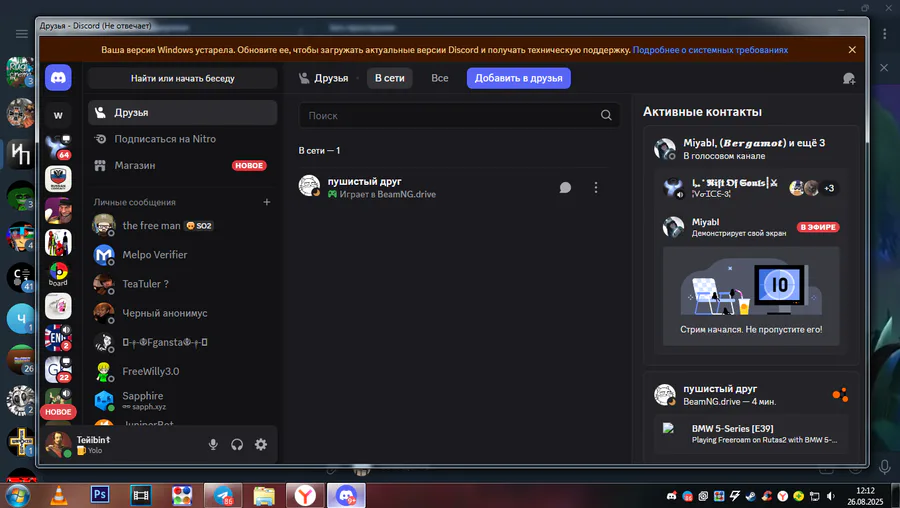The image size is (900, 508).
Task: Open File Explorer folder taskbar icon
Action: (x=264, y=495)
